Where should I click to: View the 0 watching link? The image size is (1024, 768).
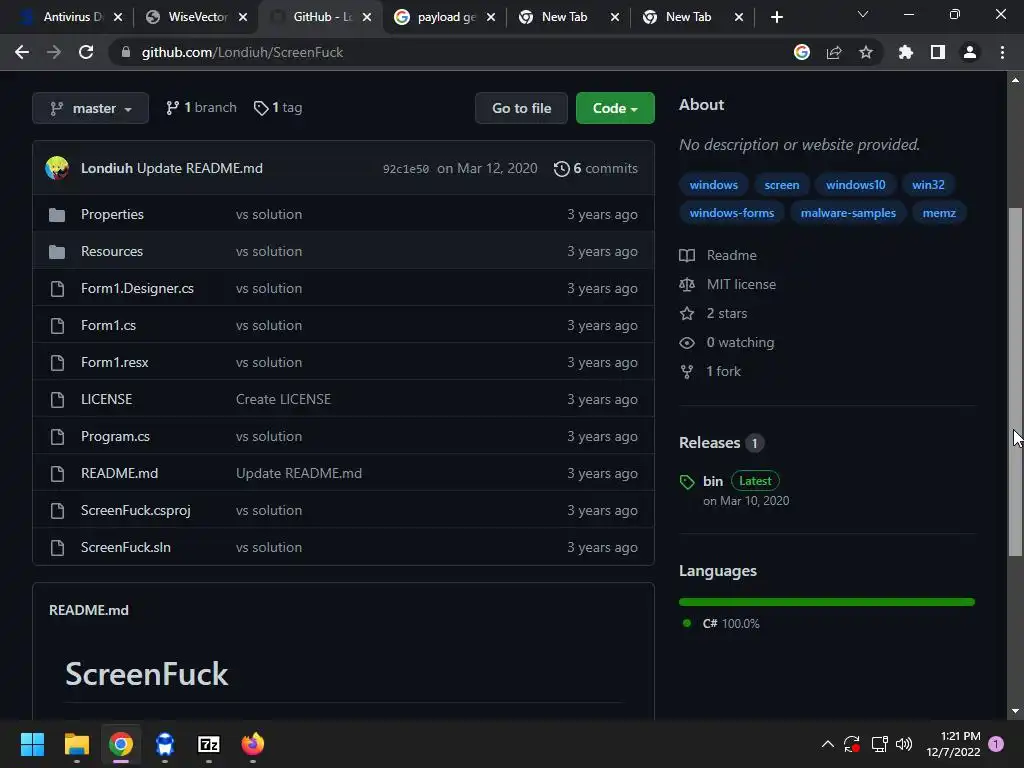point(727,342)
